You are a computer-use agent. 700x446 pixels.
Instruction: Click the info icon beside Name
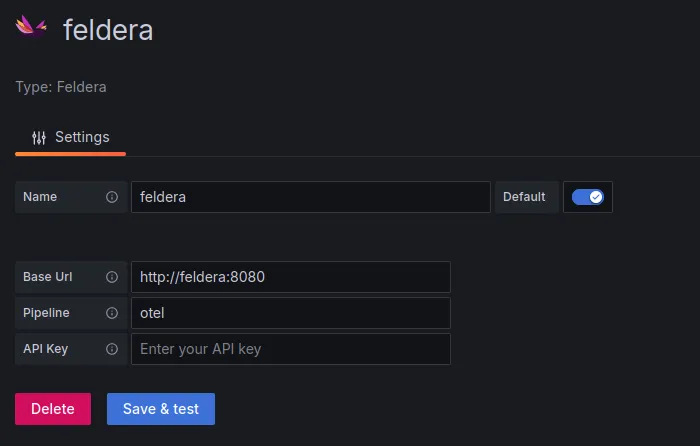(112, 197)
